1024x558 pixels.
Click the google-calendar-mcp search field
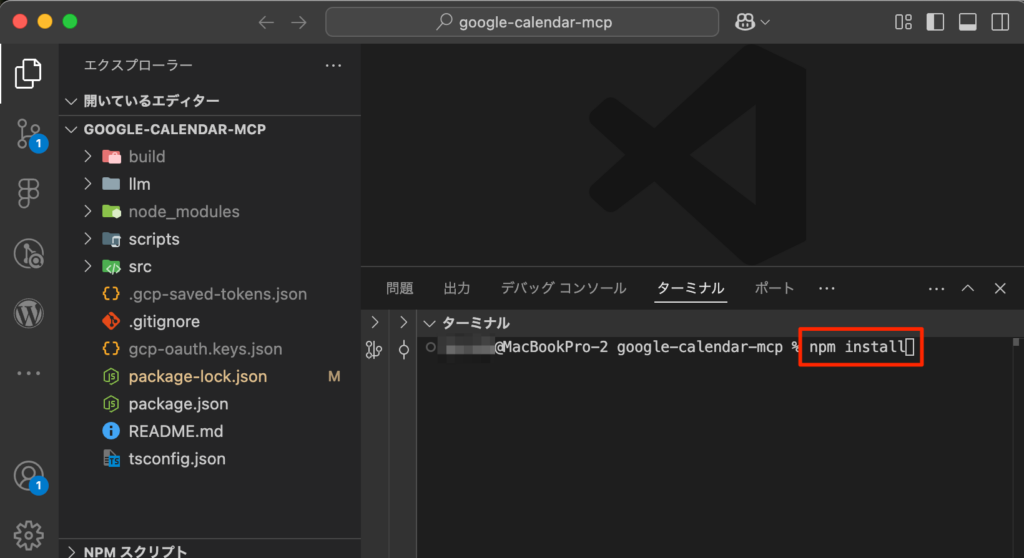click(522, 22)
